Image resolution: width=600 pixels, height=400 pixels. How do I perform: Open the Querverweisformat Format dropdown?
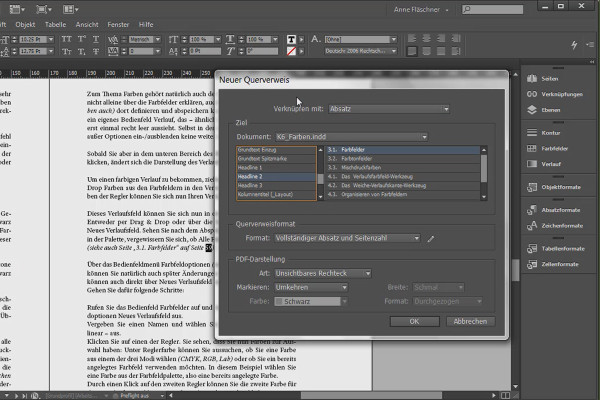coord(347,238)
